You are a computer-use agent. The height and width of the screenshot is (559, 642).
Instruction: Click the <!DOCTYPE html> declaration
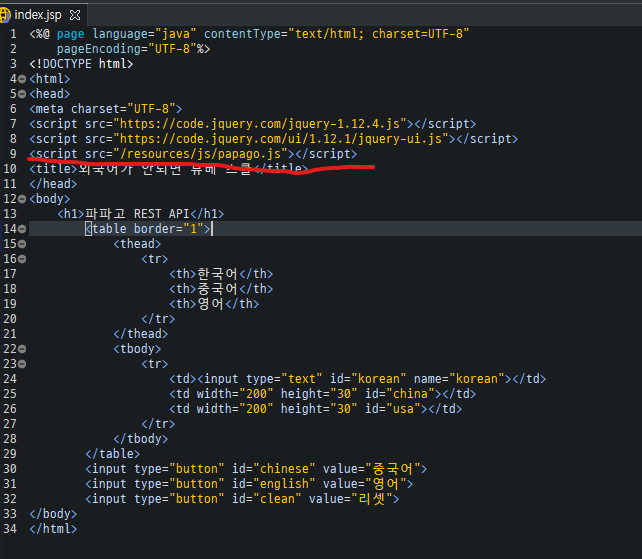81,64
